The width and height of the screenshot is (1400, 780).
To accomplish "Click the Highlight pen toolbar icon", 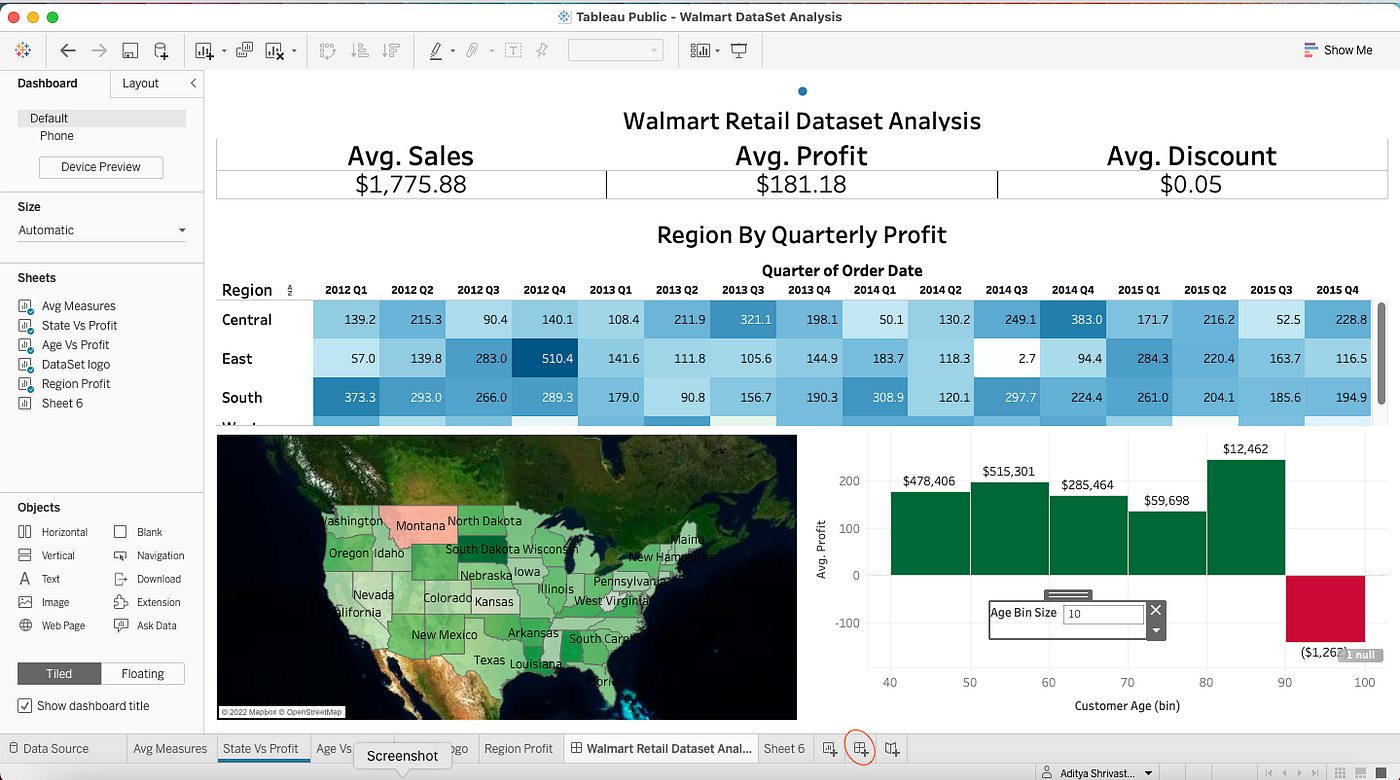I will (x=438, y=50).
